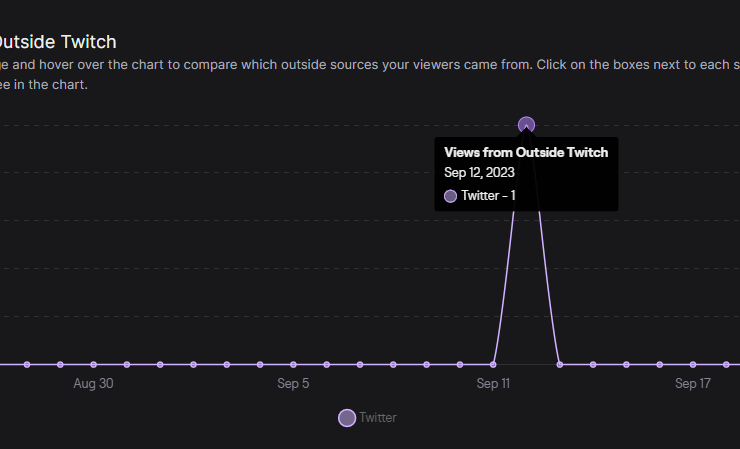This screenshot has height=449, width=740.
Task: Click the purple Twitter dot inside the tooltip
Action: point(451,196)
